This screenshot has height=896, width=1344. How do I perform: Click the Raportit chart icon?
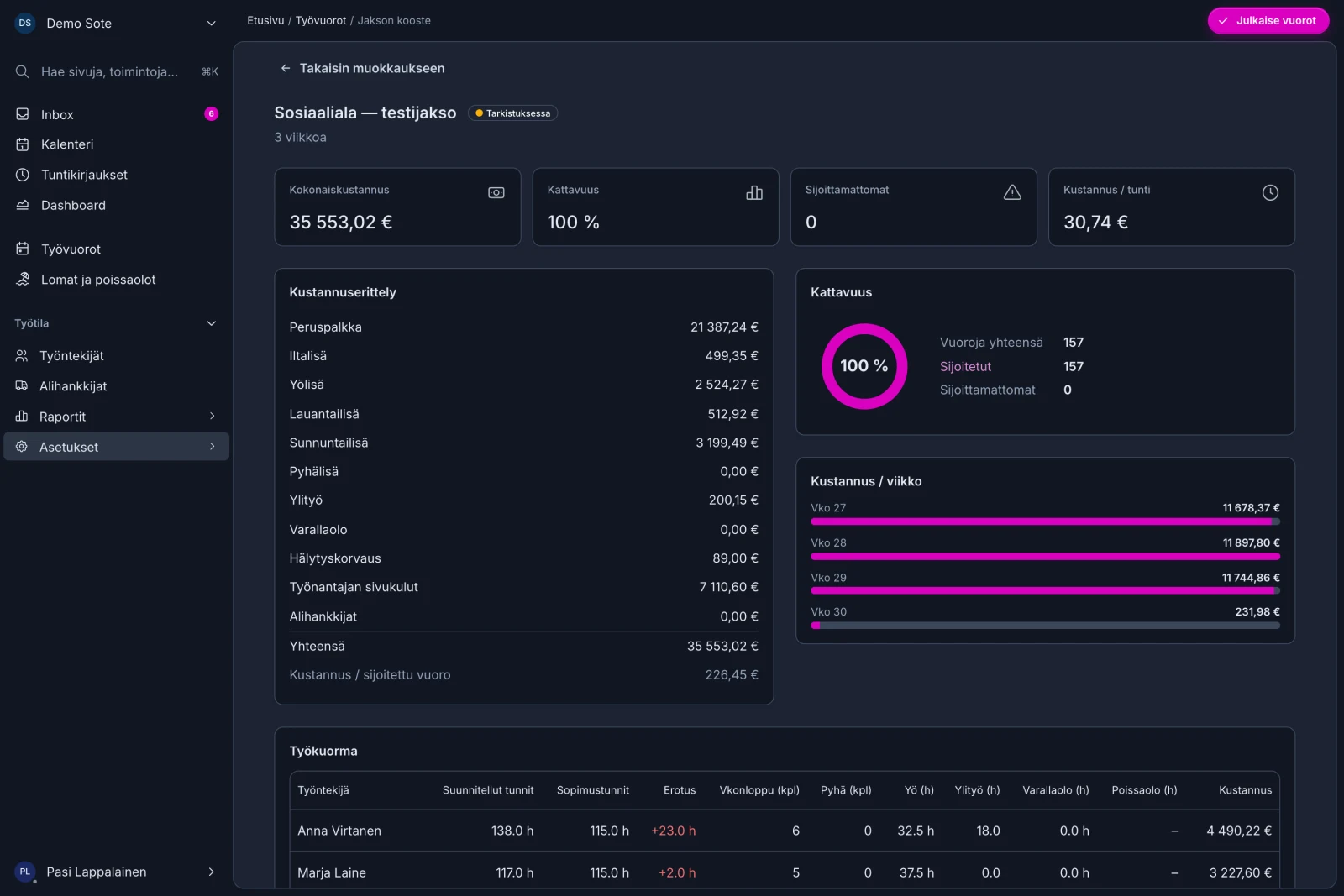tap(22, 417)
